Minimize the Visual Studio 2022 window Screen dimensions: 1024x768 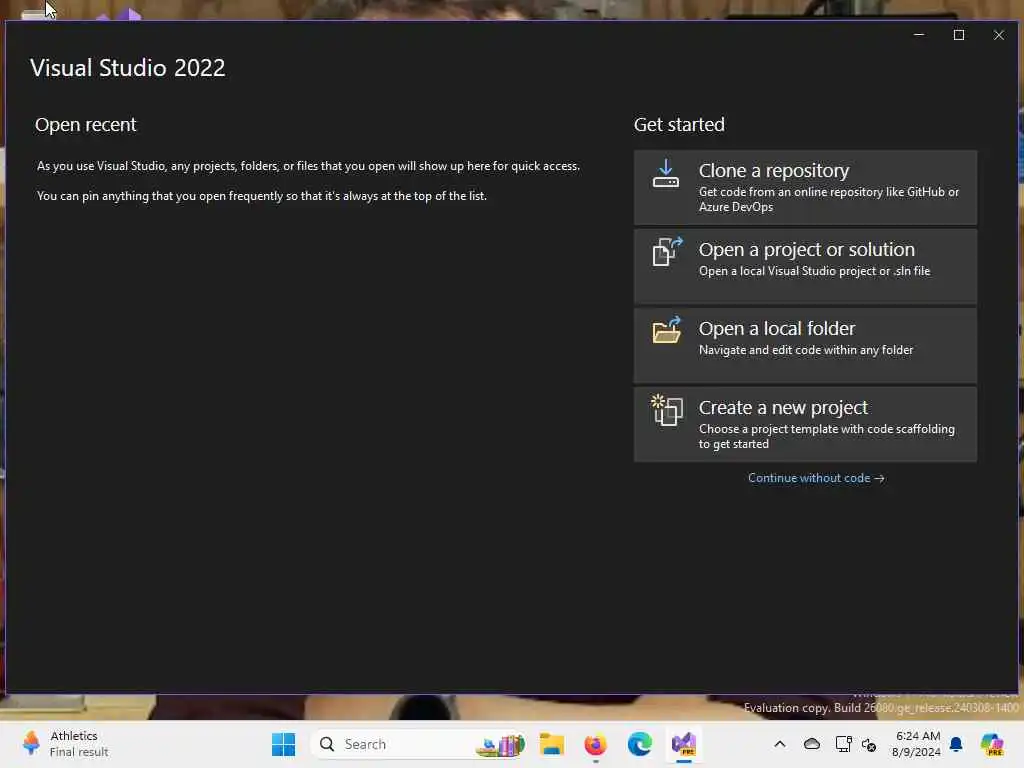pyautogui.click(x=919, y=35)
